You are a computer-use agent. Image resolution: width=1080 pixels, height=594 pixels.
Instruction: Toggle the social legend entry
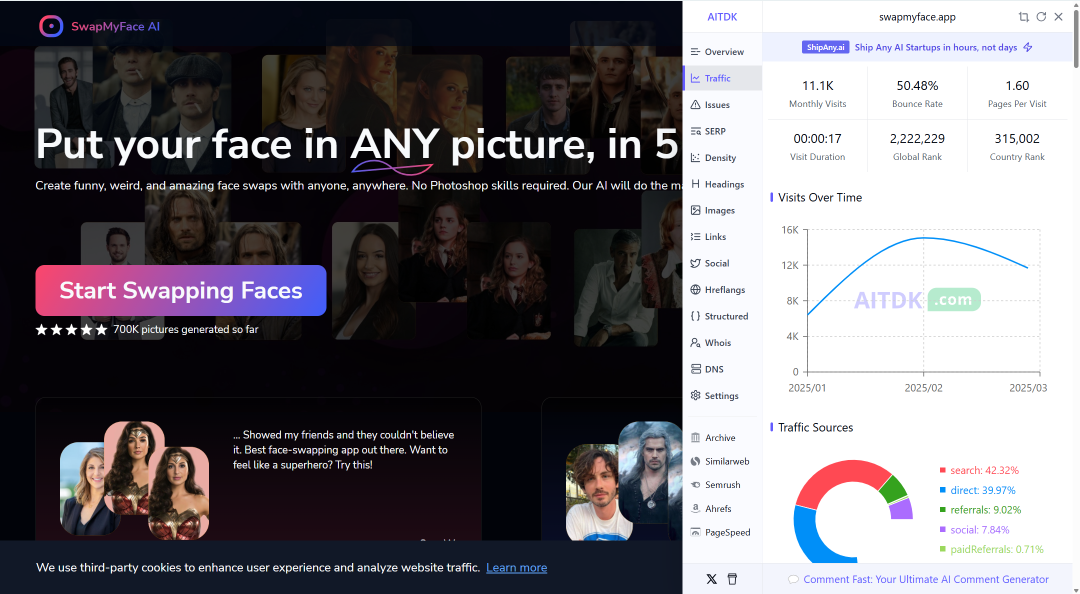pos(974,530)
